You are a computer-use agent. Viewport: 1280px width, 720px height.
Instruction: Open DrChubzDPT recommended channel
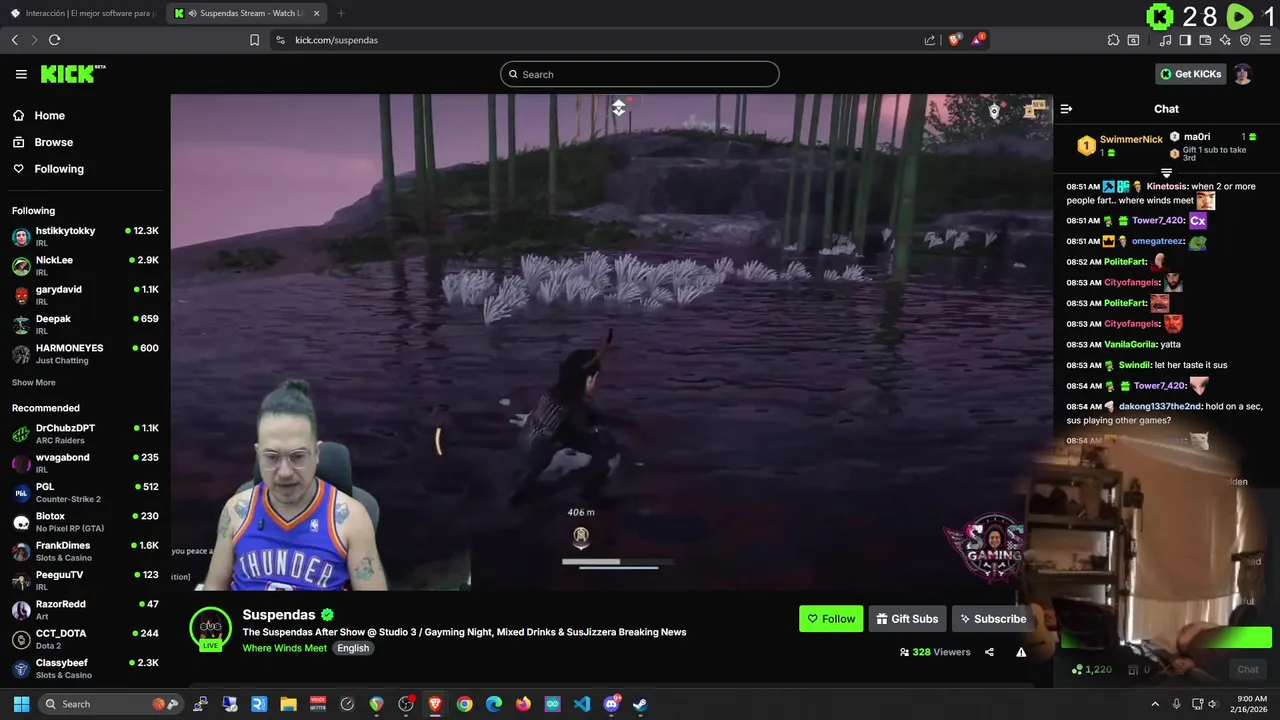[85, 434]
